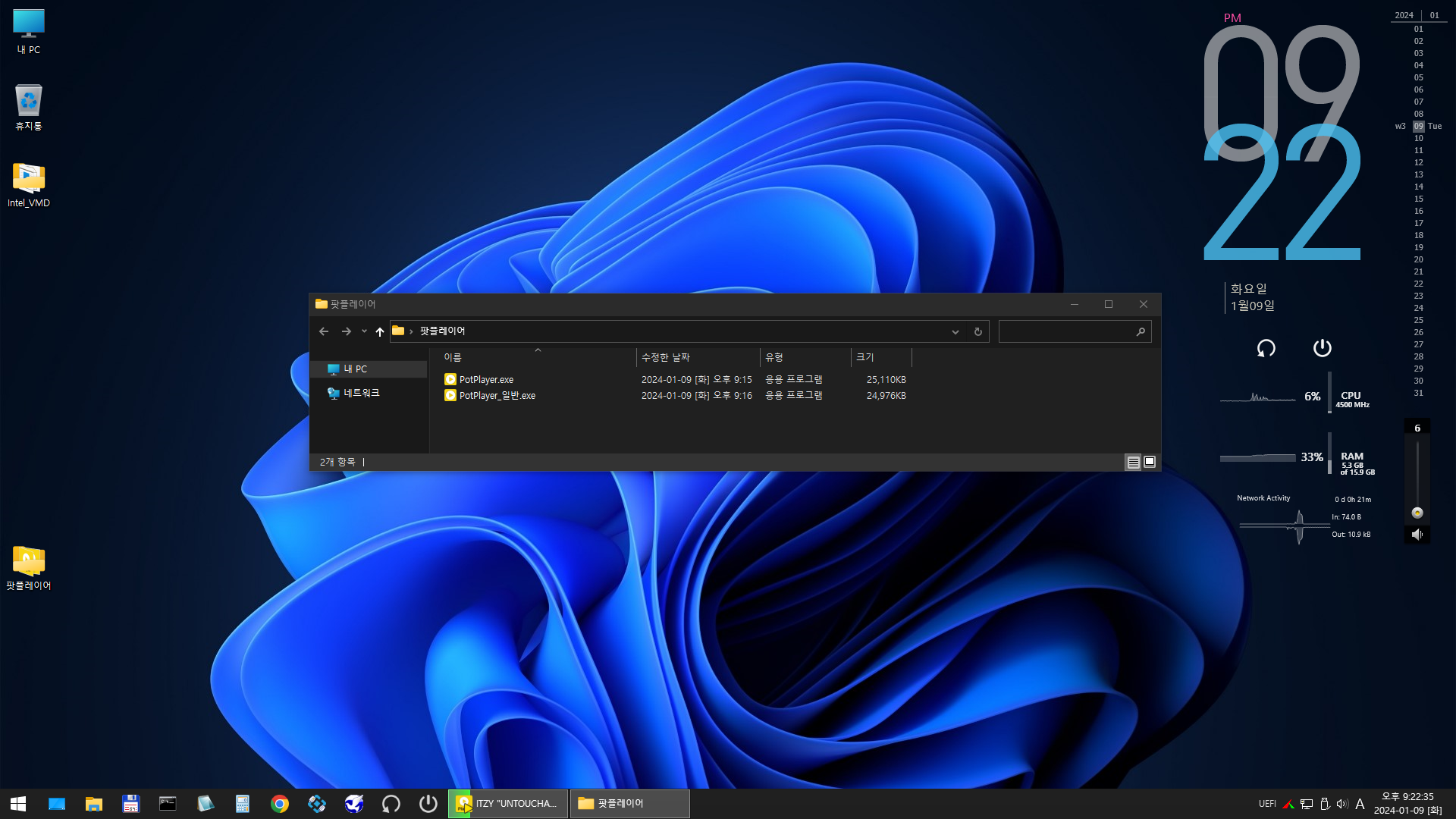Open the 팟플레이어 desktop folder icon
Screen dimensions: 1456x819
[29, 567]
